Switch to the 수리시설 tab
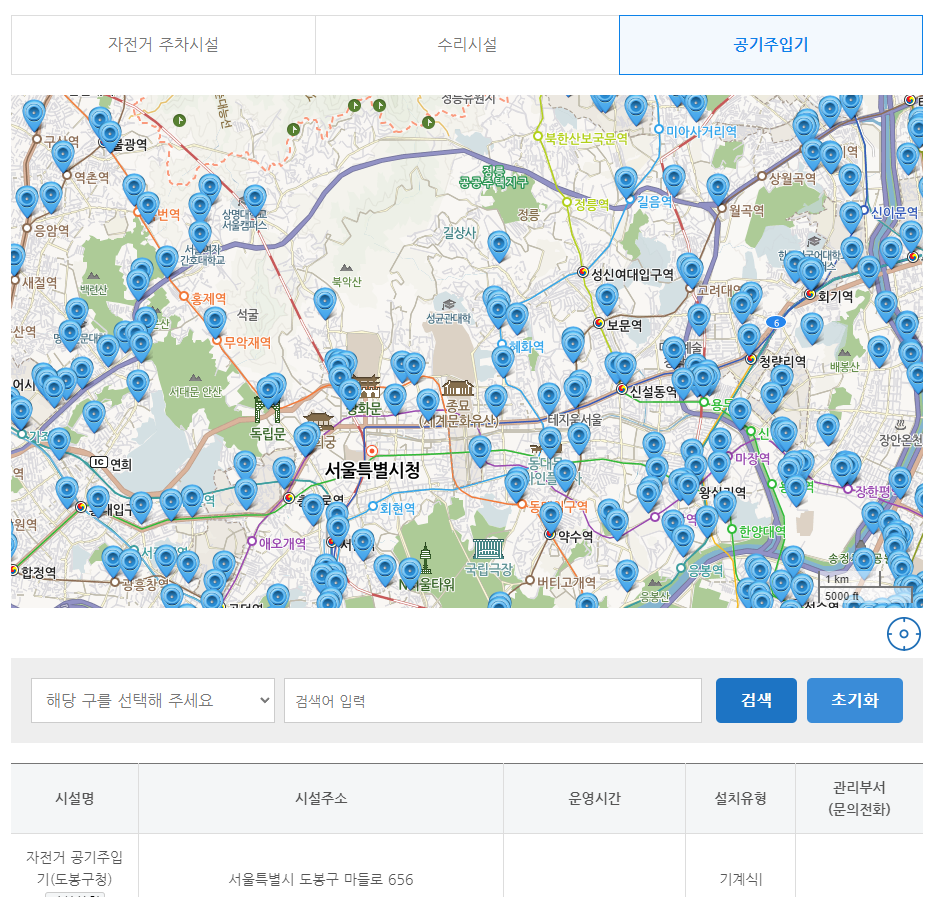Screen dimensions: 938x897 click(x=469, y=45)
